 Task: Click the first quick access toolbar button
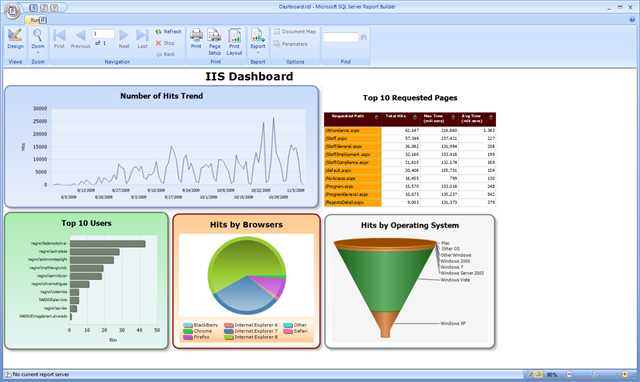pos(33,8)
